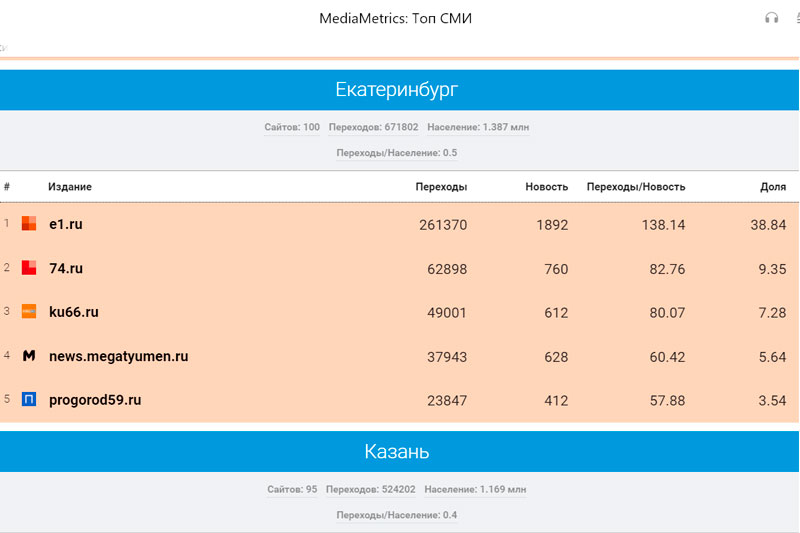Open the ku66.ru publication link

coord(74,312)
